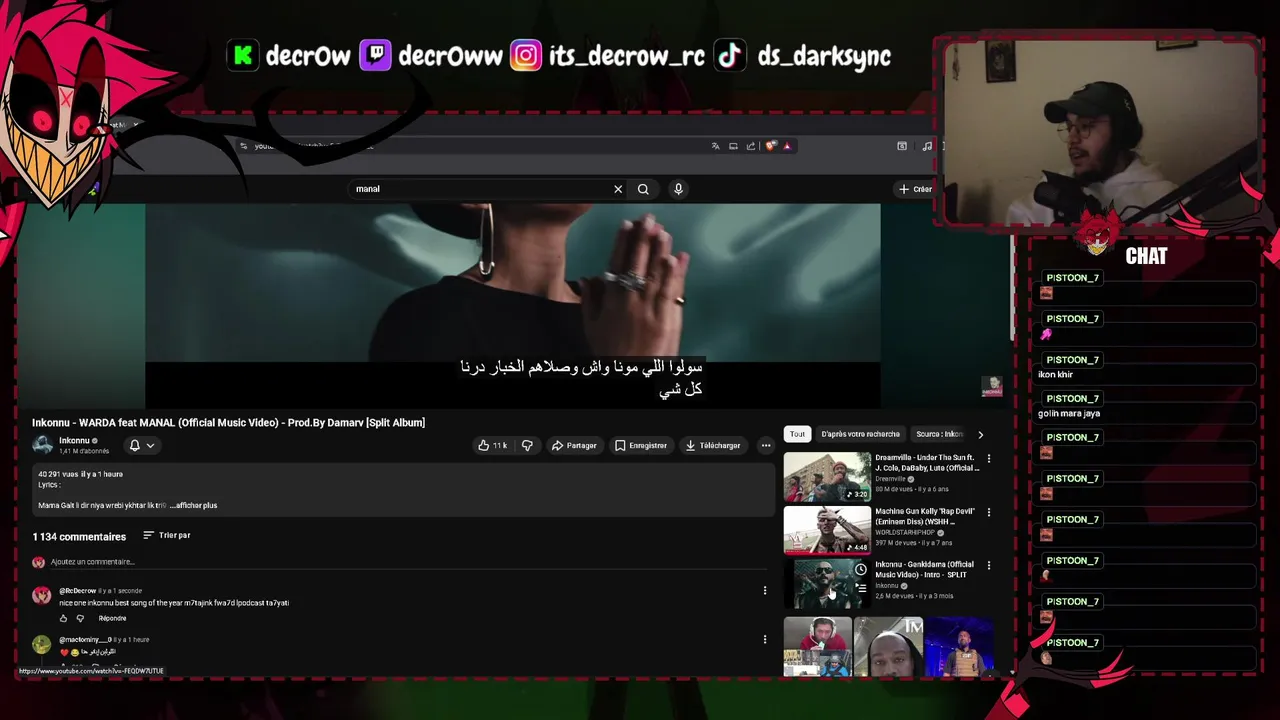Click the Inkonnu channel name link

point(74,441)
